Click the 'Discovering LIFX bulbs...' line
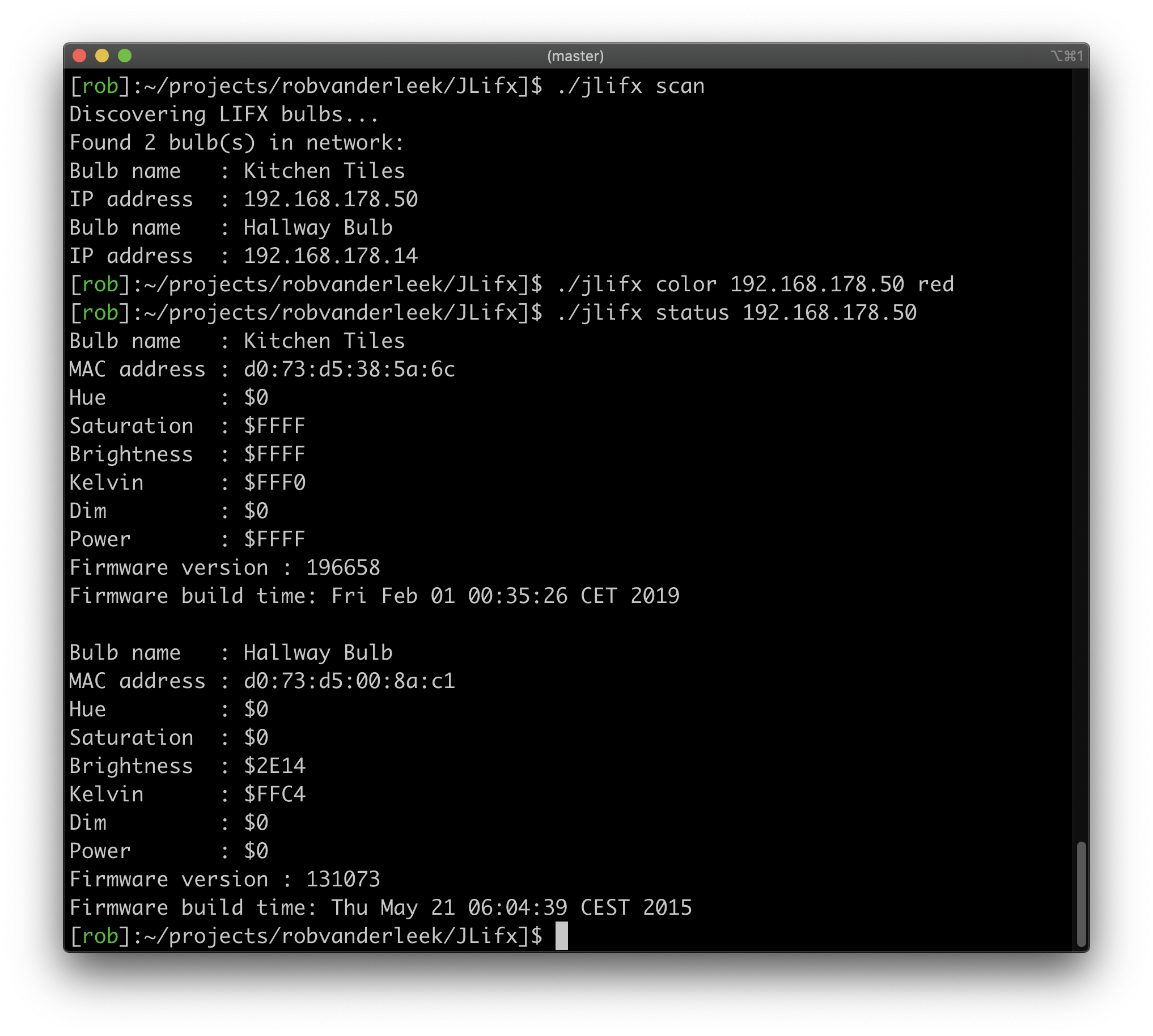The height and width of the screenshot is (1036, 1153). (224, 115)
